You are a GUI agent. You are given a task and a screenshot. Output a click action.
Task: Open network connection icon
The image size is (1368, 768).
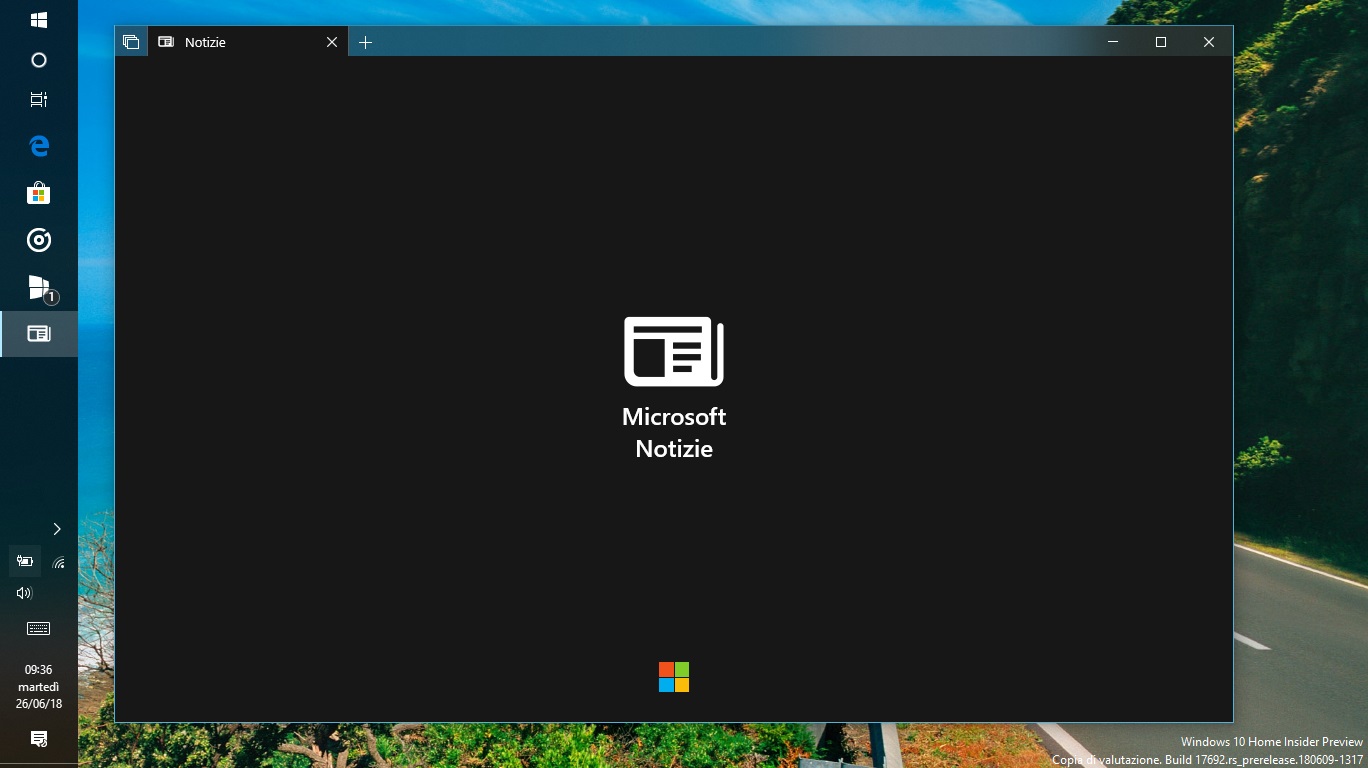(59, 562)
